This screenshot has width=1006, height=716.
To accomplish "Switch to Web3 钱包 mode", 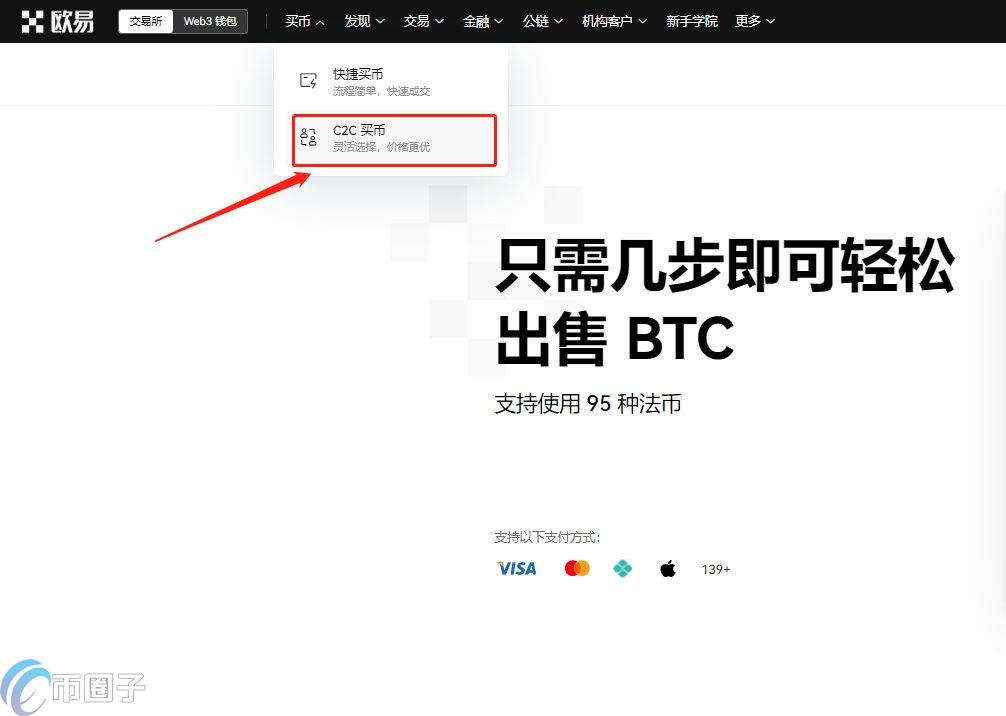I will 210,21.
